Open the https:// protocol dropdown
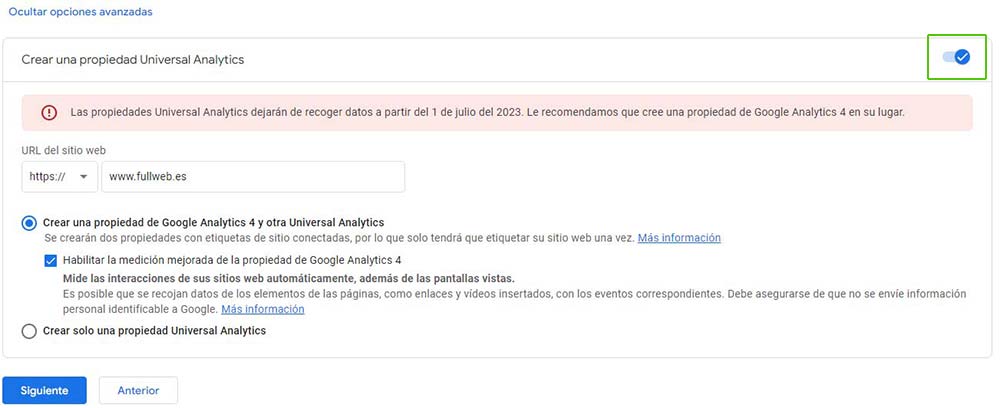The image size is (1000, 408). [59, 177]
